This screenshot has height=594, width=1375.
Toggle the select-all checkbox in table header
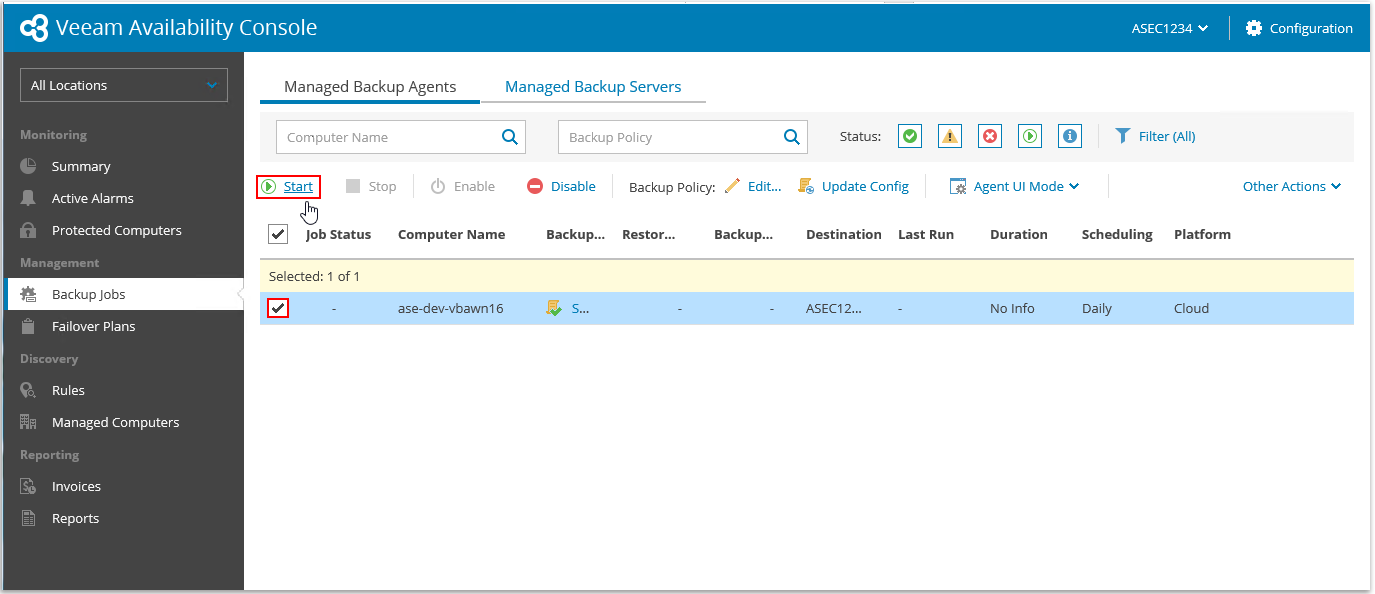point(278,234)
